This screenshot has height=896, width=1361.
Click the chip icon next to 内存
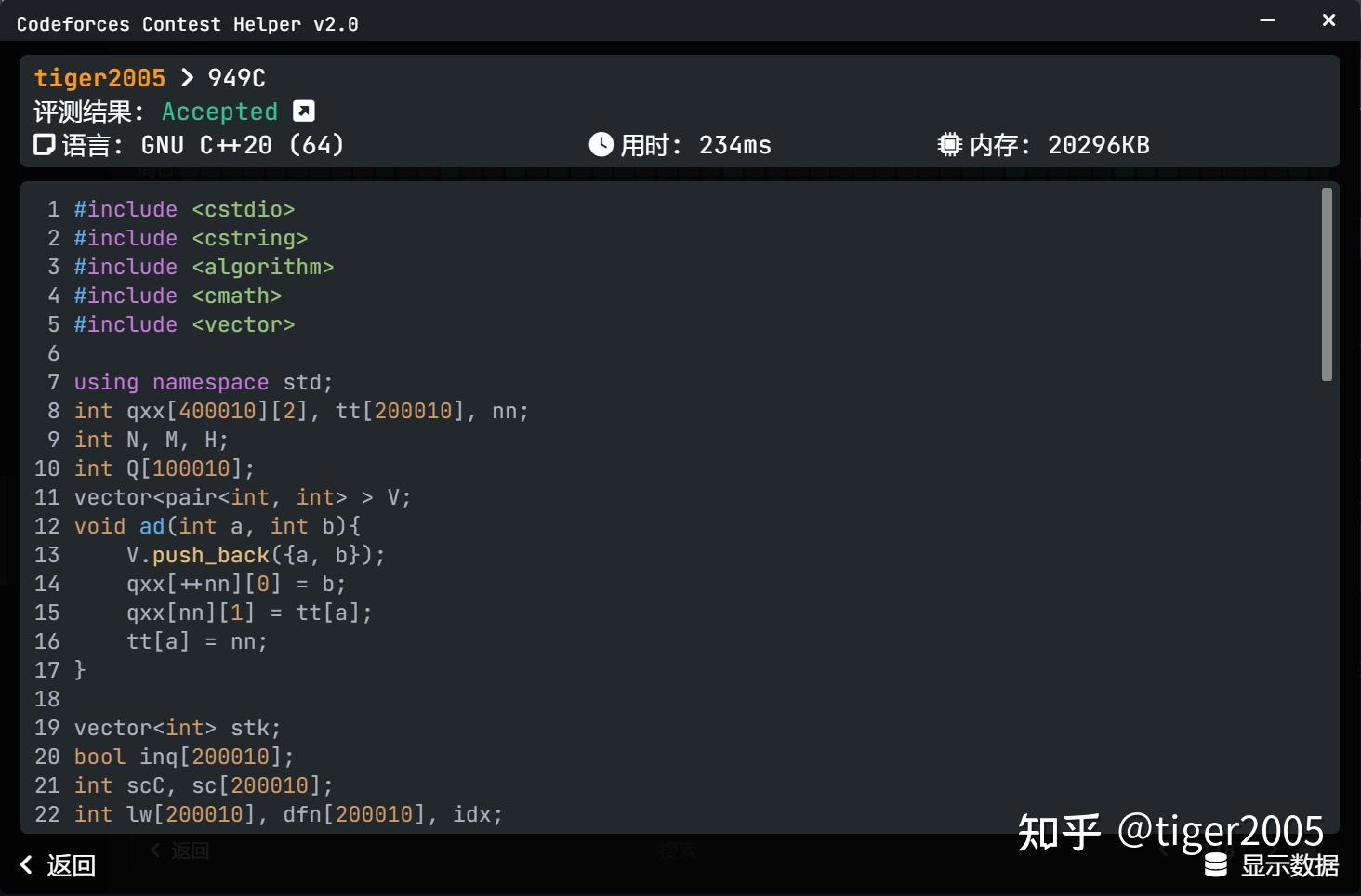(949, 145)
